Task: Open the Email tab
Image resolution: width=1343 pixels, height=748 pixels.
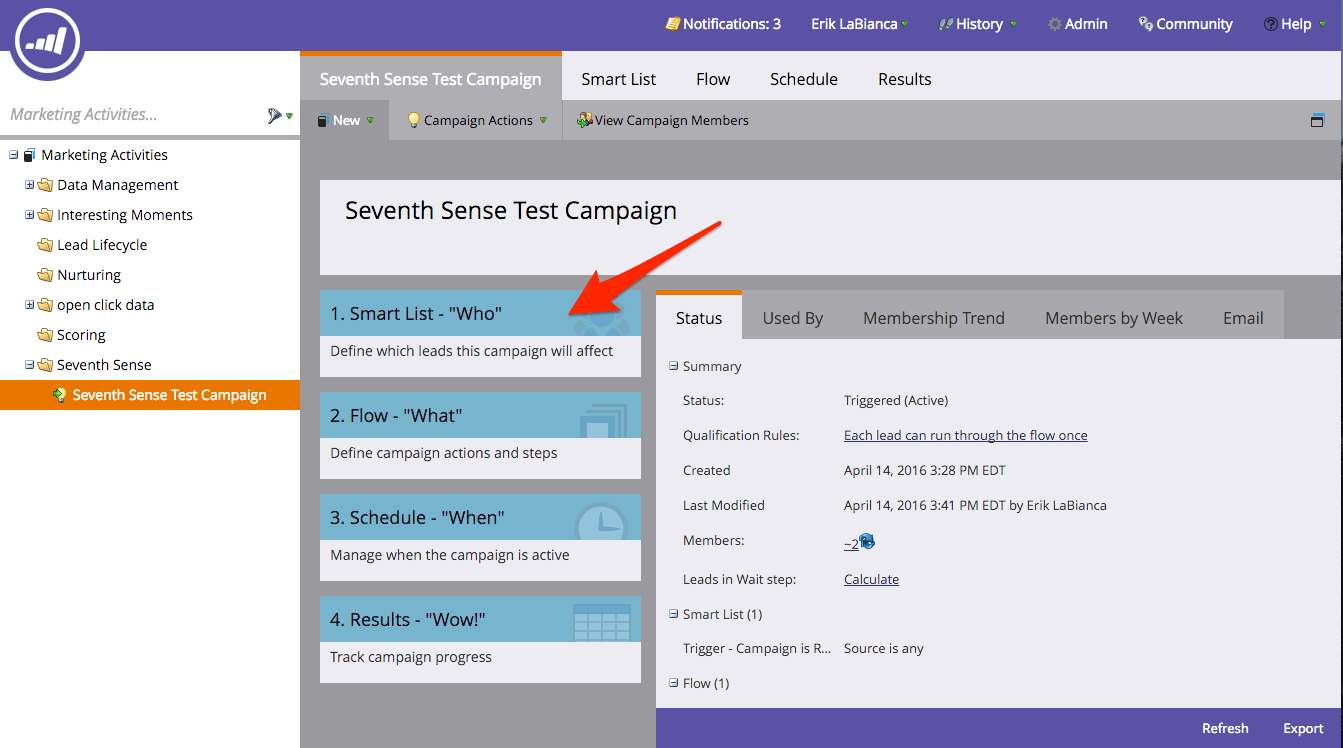Action: coord(1243,318)
